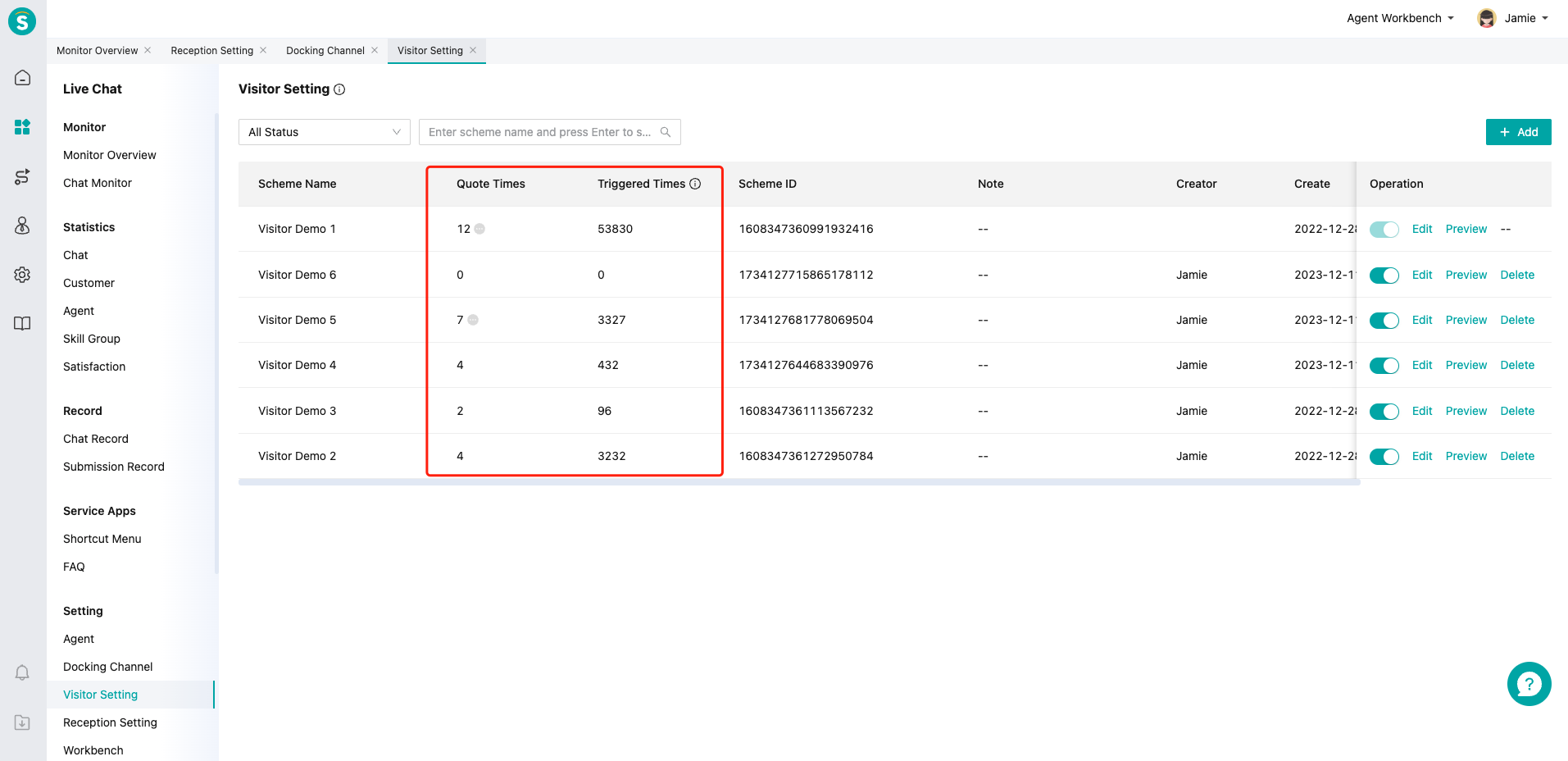Close the Docking Channel tab

[375, 50]
